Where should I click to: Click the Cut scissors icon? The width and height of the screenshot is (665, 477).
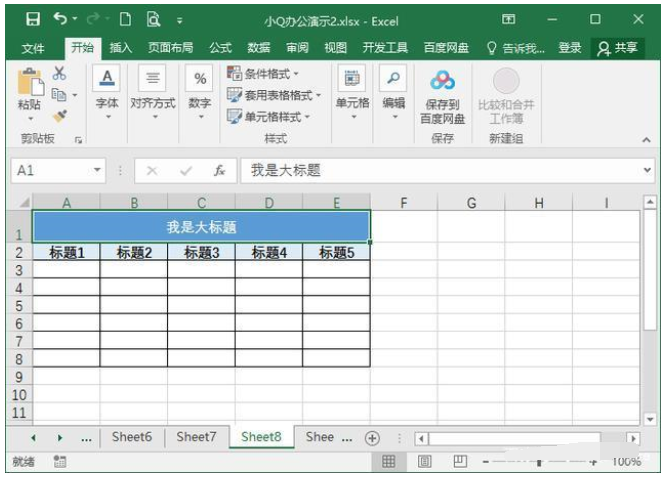[59, 73]
